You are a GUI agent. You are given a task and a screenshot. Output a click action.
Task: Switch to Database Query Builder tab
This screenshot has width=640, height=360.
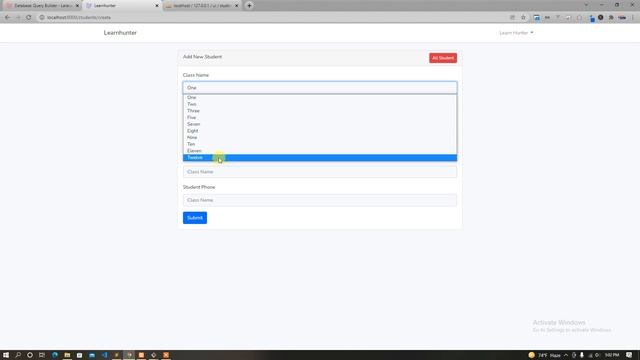(x=42, y=6)
